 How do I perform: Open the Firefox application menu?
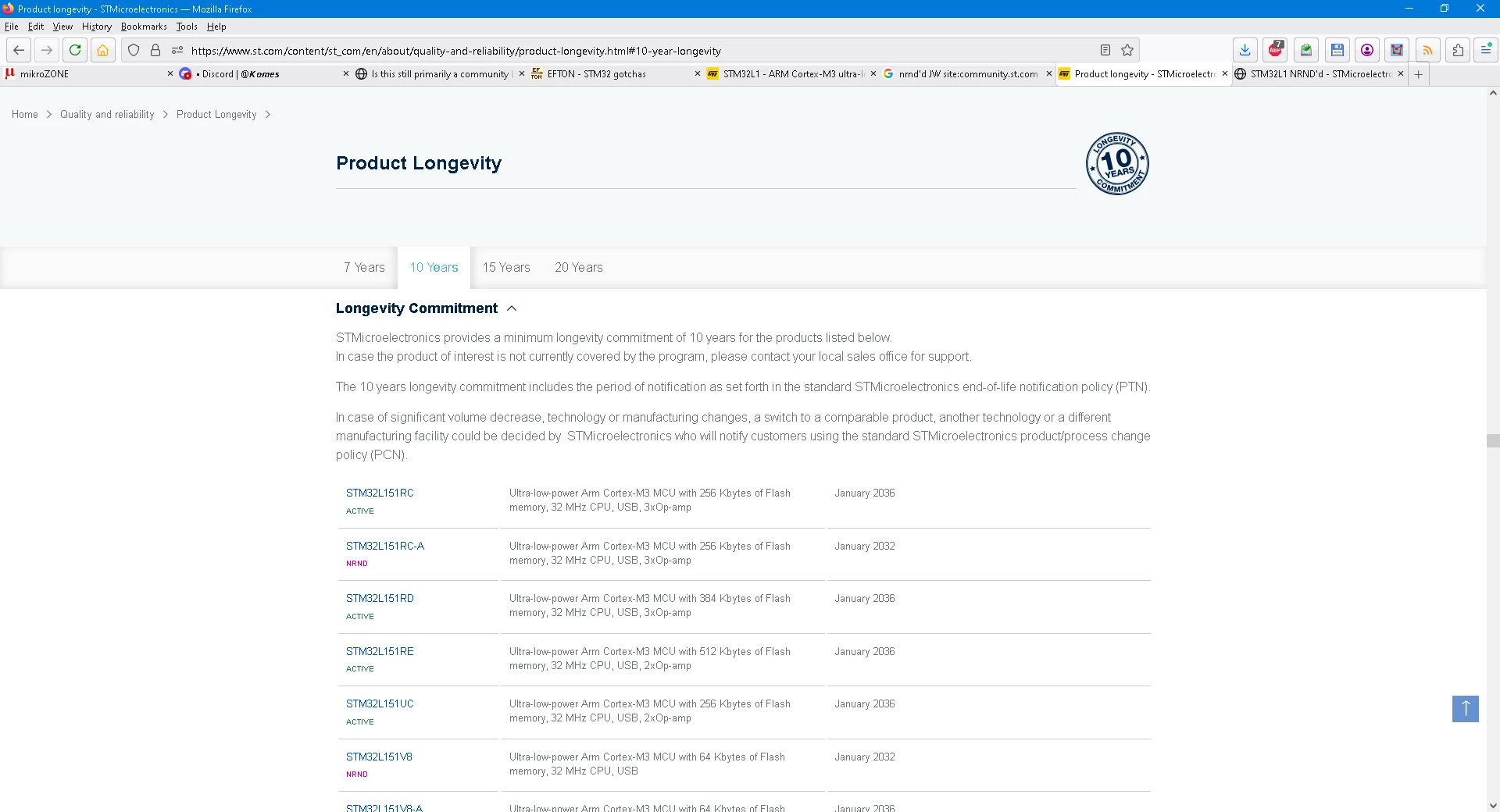(x=1485, y=50)
